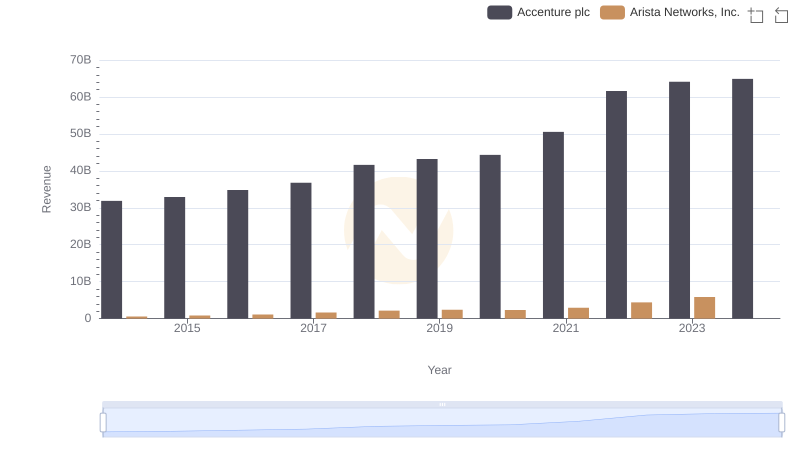Click the data zoom top drag bar

[442, 404]
